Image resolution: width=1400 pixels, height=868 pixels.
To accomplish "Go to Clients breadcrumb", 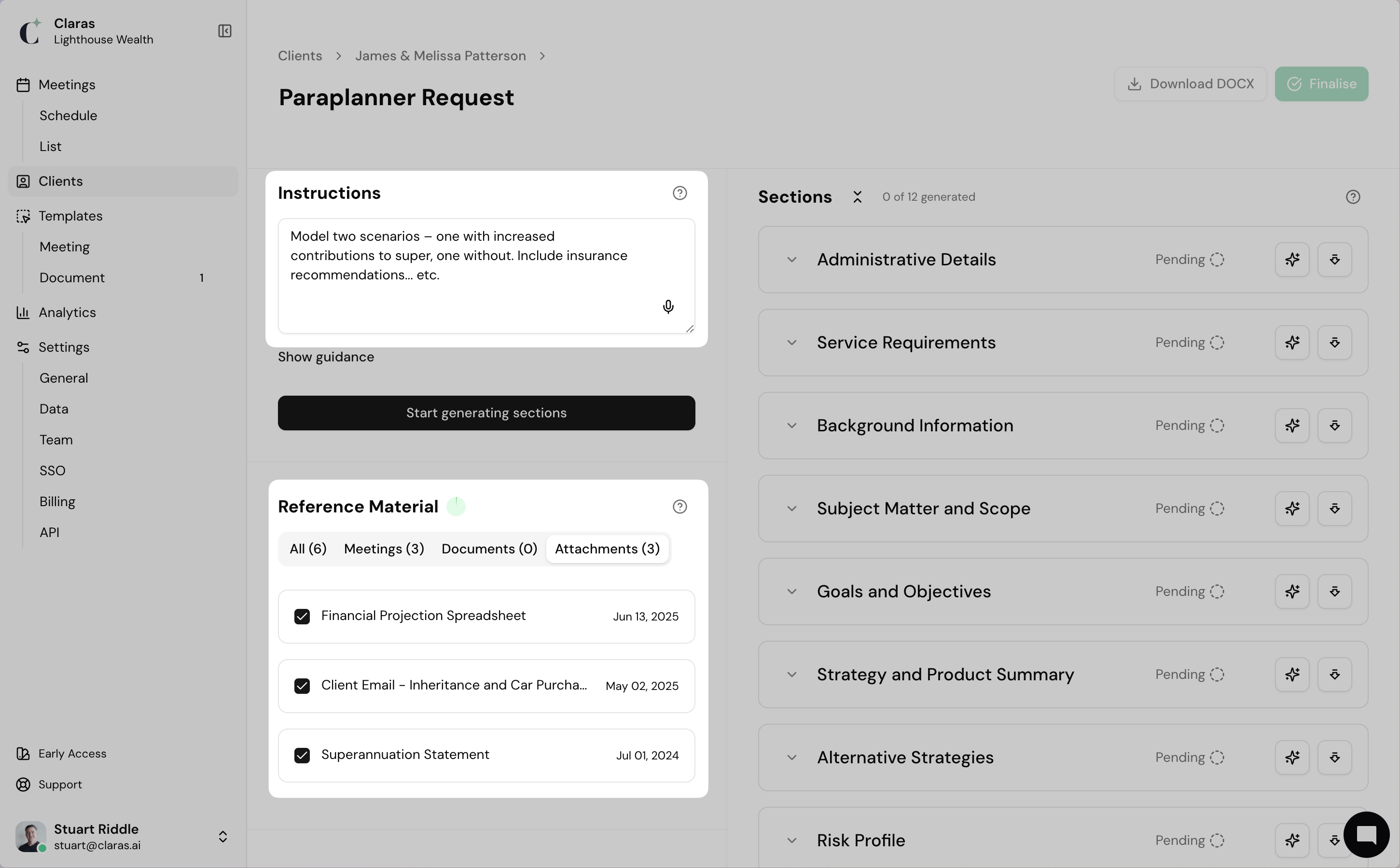I will point(300,55).
